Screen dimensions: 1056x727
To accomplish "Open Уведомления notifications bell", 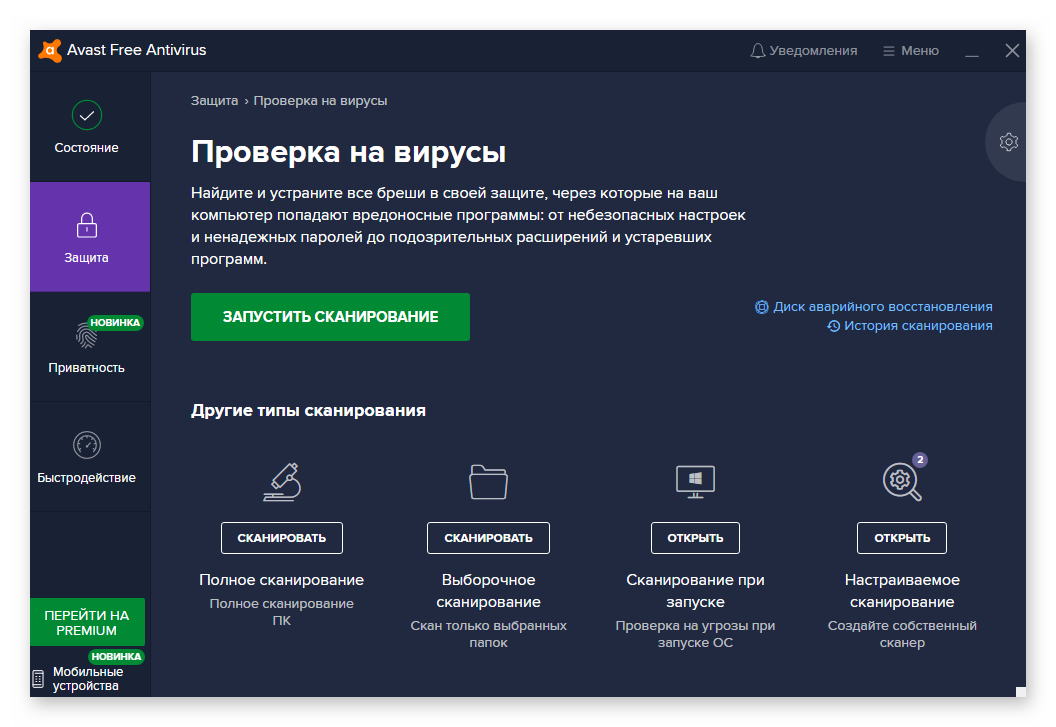I will pyautogui.click(x=803, y=51).
